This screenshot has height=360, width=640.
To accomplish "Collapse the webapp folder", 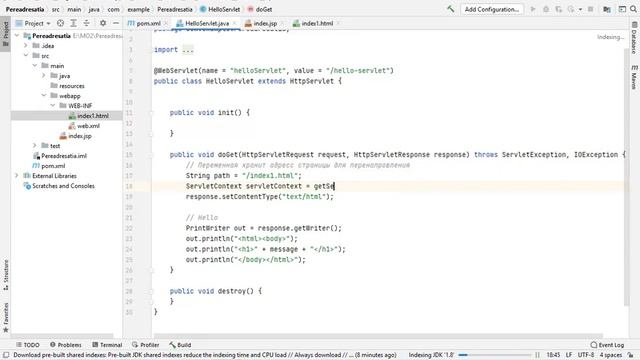I will click(x=44, y=96).
